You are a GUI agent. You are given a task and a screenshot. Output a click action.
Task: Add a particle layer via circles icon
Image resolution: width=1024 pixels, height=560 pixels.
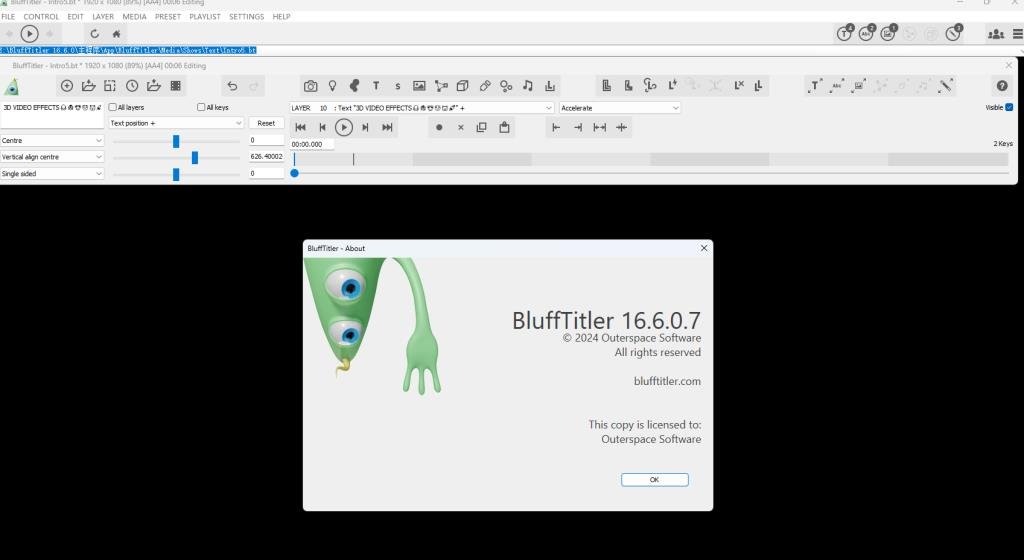tap(506, 86)
